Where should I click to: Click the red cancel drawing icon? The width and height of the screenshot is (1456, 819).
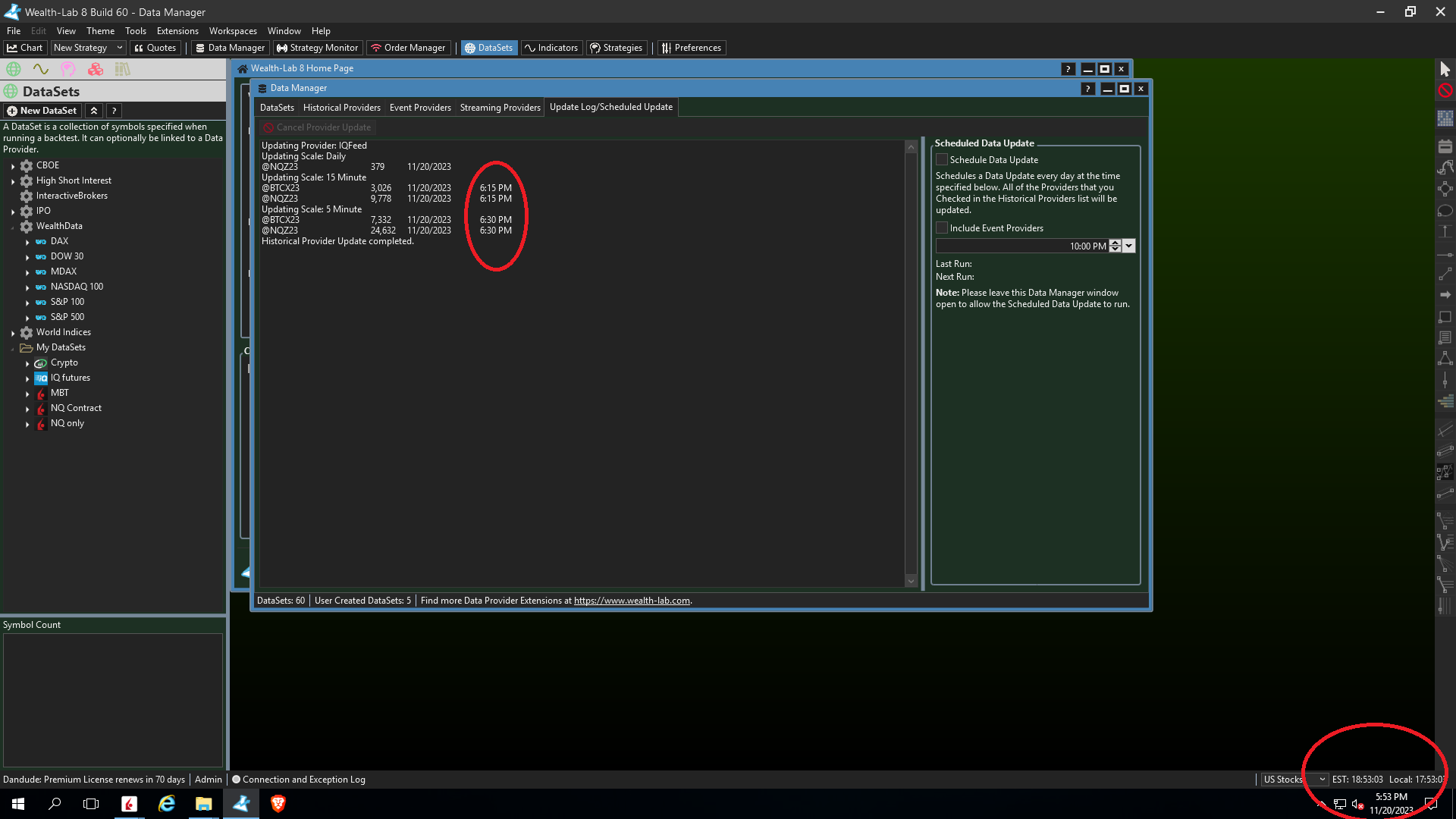click(x=1445, y=90)
